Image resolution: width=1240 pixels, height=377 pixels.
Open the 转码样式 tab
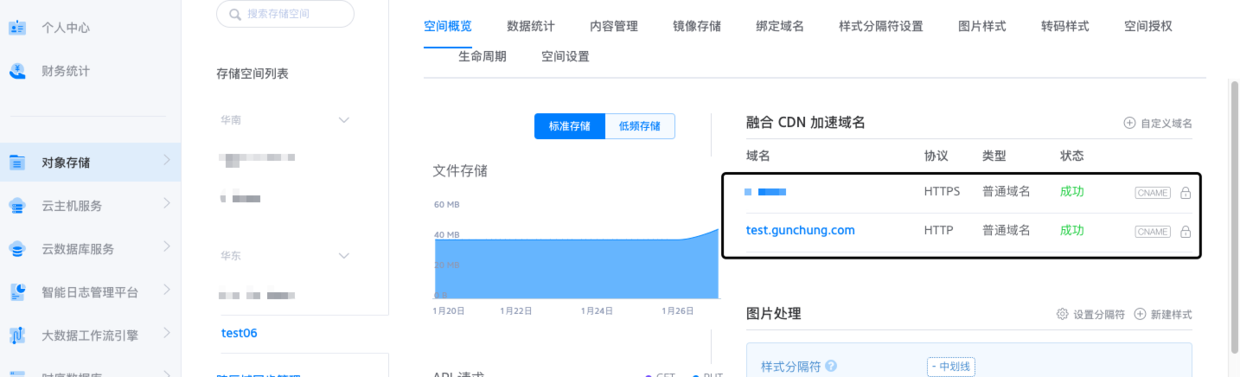pyautogui.click(x=1065, y=26)
